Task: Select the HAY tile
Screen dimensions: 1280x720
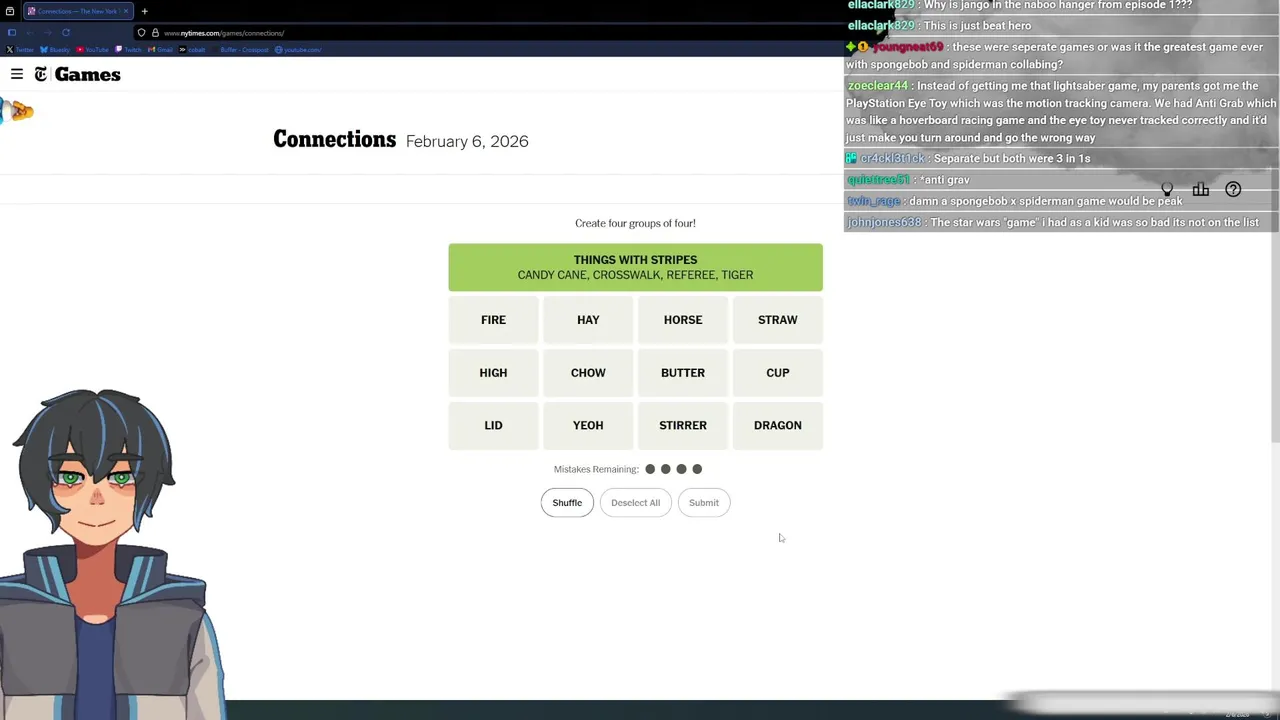Action: (x=588, y=320)
